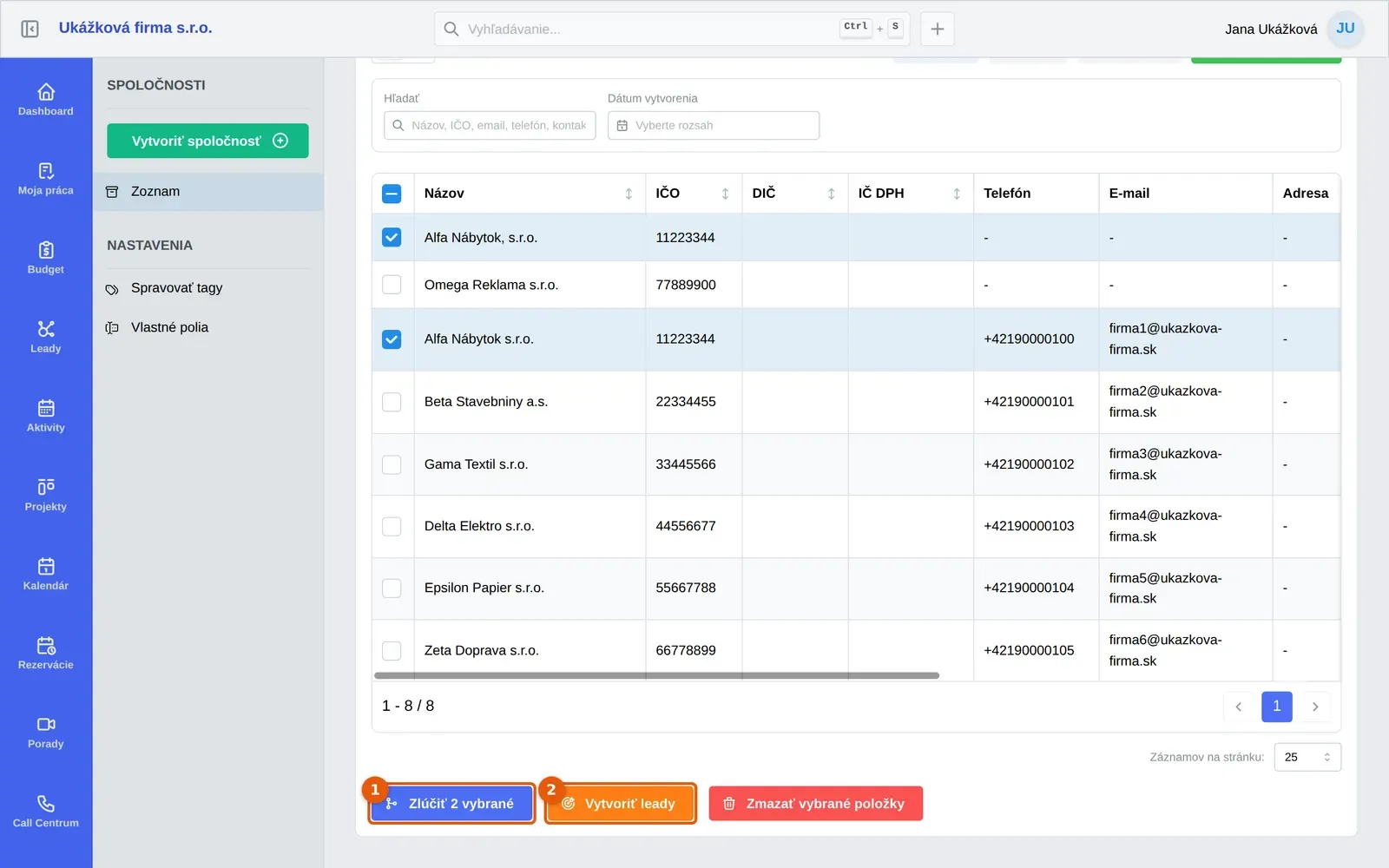1389x868 pixels.
Task: Sort table by IČO column
Action: tap(725, 194)
